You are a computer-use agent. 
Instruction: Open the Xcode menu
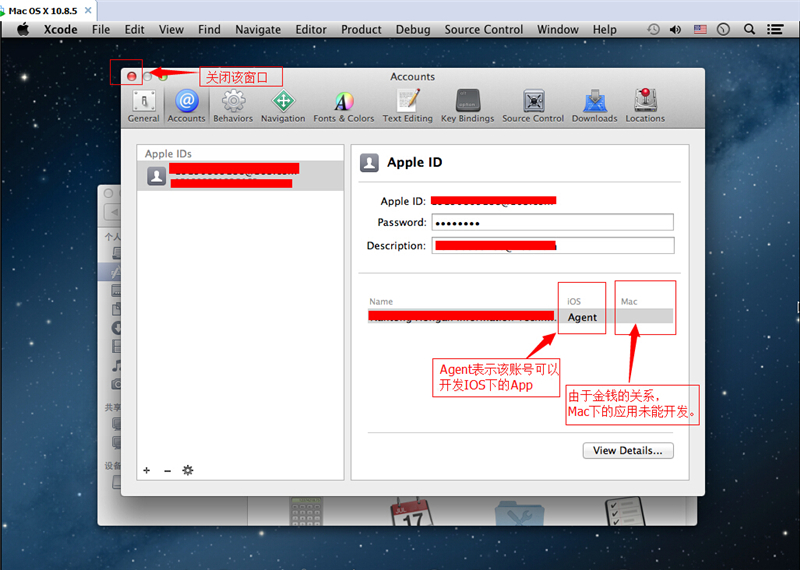click(61, 30)
